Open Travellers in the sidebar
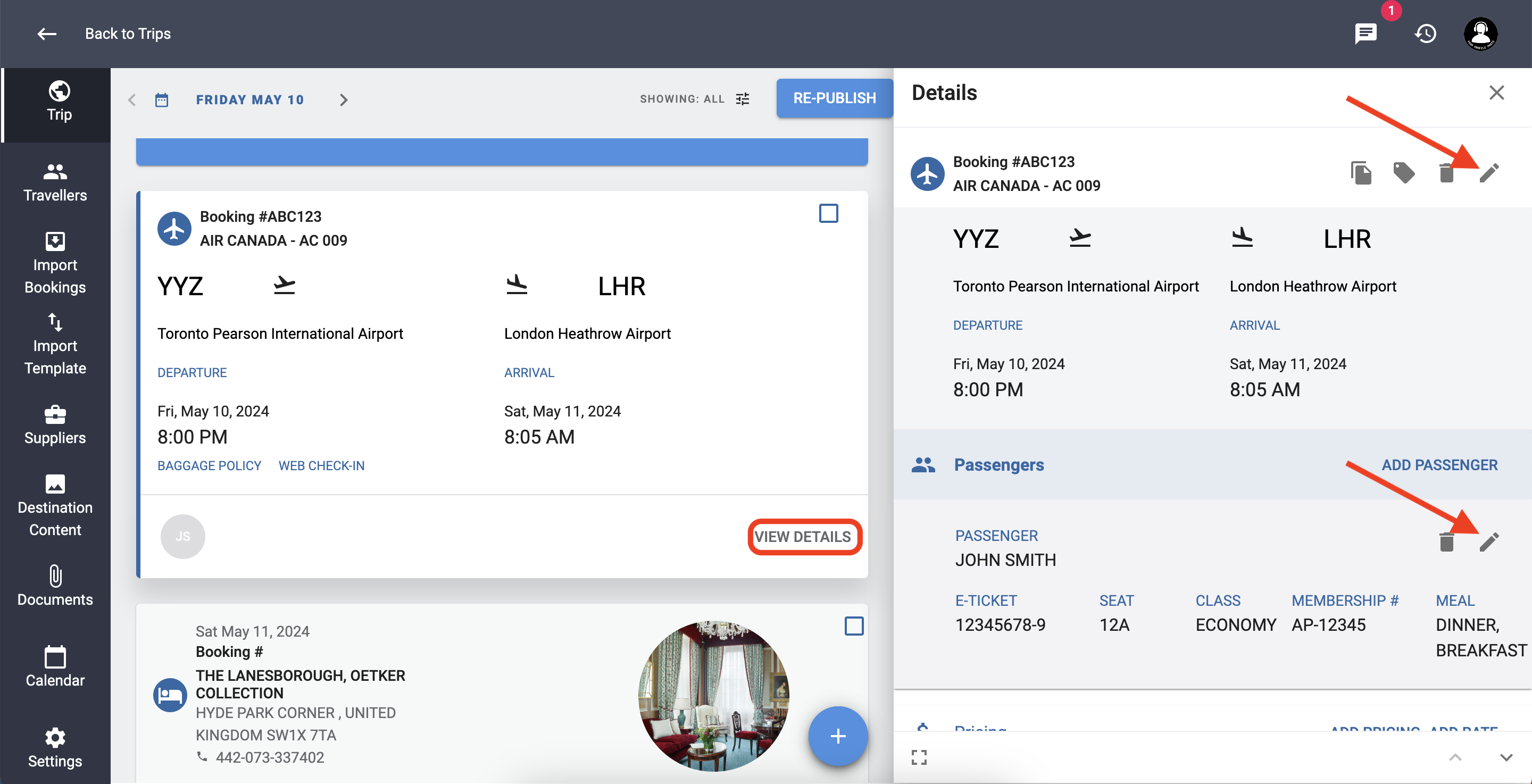 (x=55, y=182)
